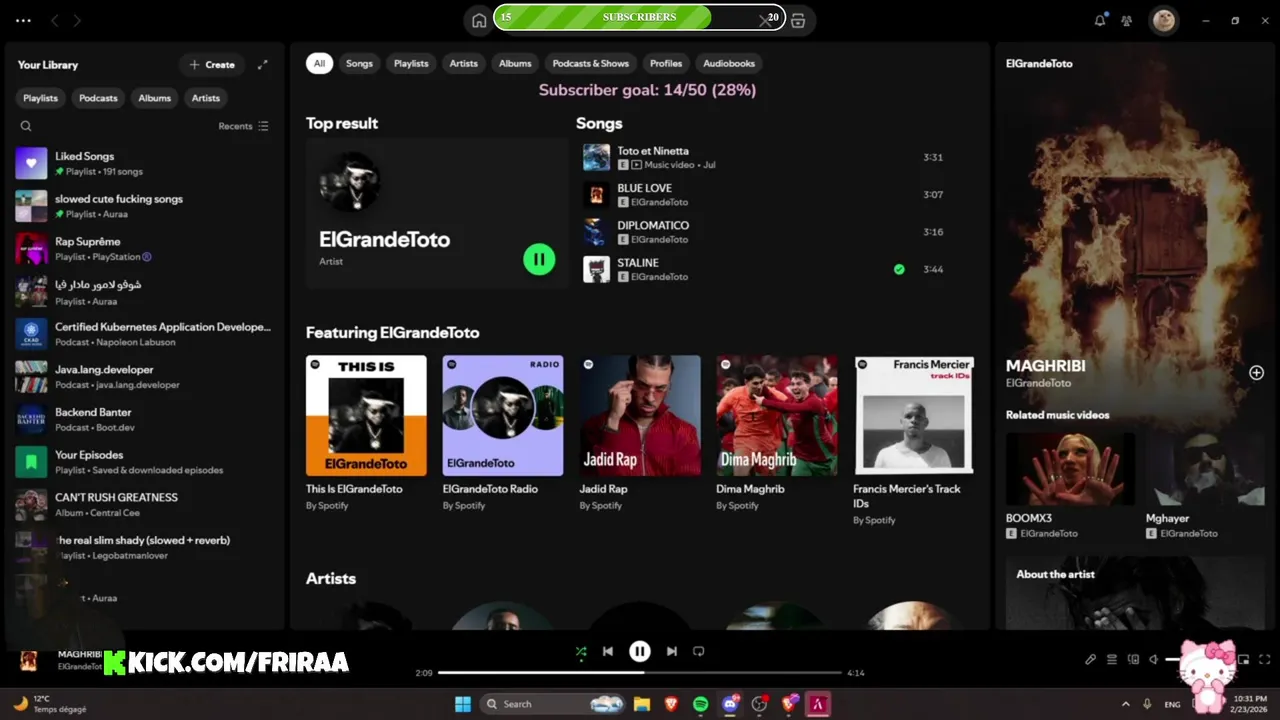Navigate back with the left arrow

click(55, 20)
